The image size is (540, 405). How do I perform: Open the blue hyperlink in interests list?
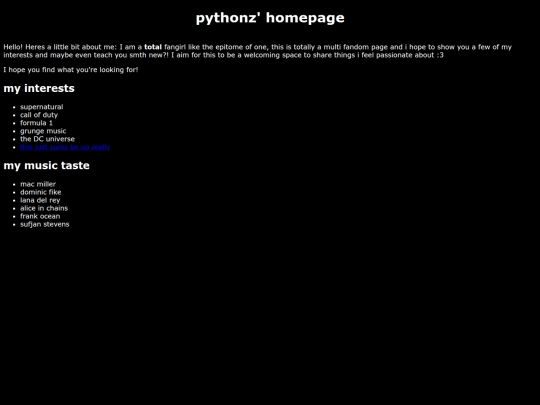[x=65, y=147]
